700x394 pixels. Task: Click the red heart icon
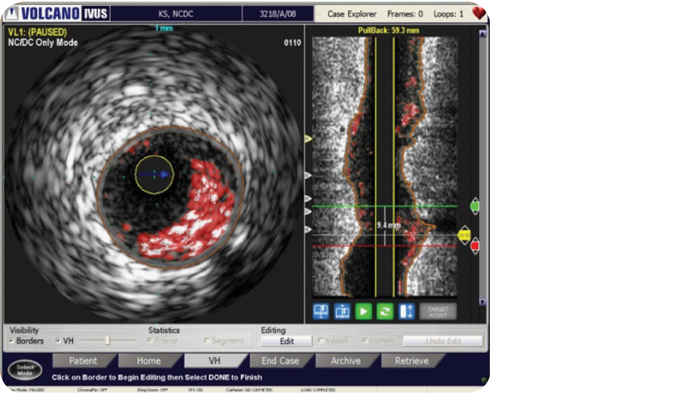[479, 12]
